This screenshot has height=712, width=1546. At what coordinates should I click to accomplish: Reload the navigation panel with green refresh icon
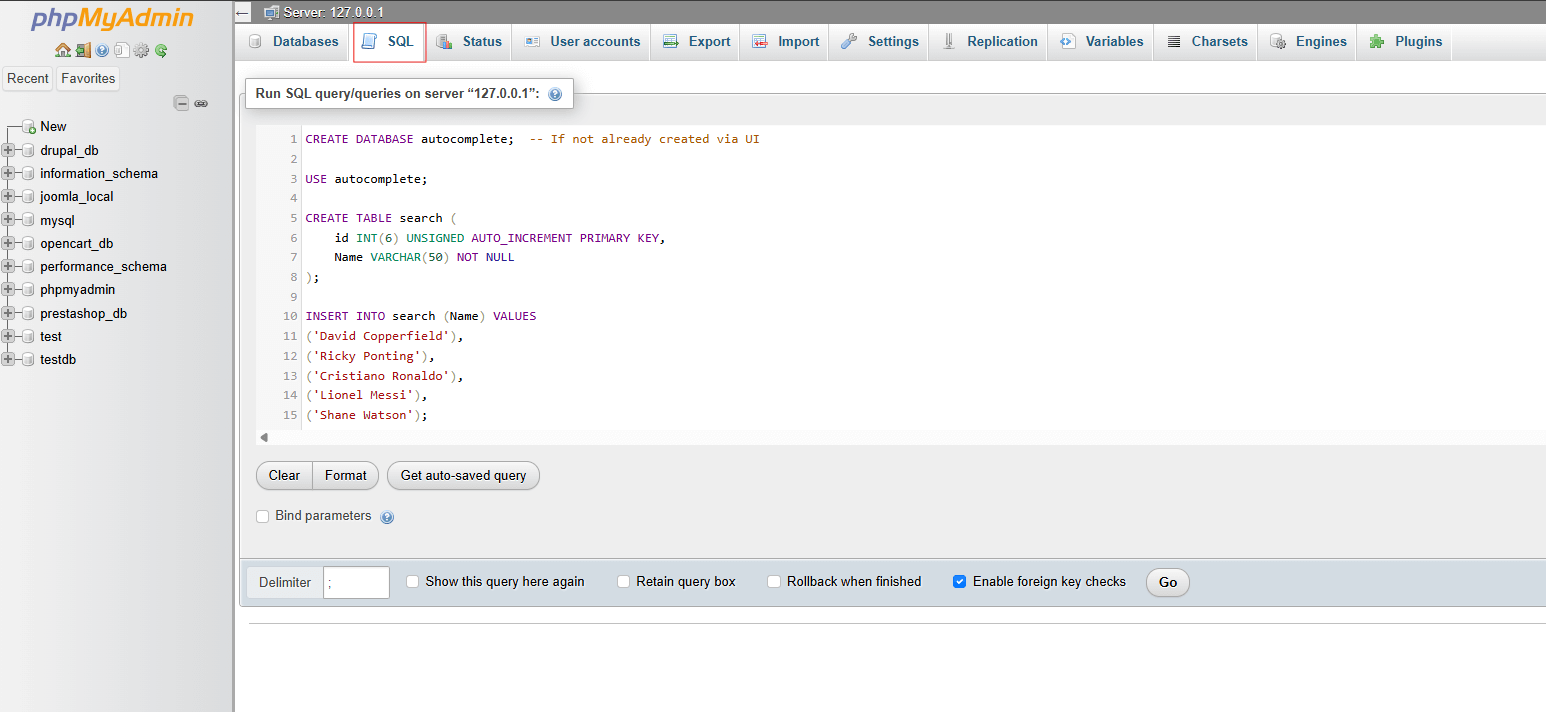coord(161,50)
